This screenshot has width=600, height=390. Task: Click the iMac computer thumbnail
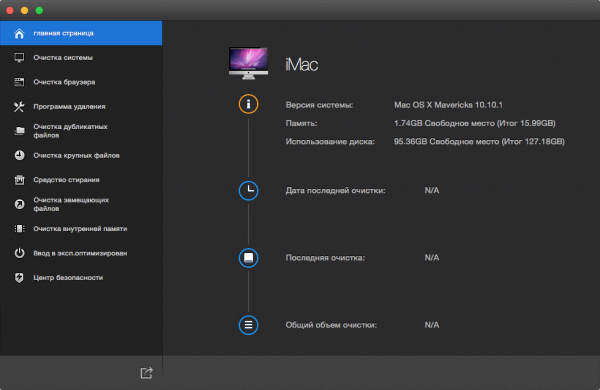pos(248,63)
